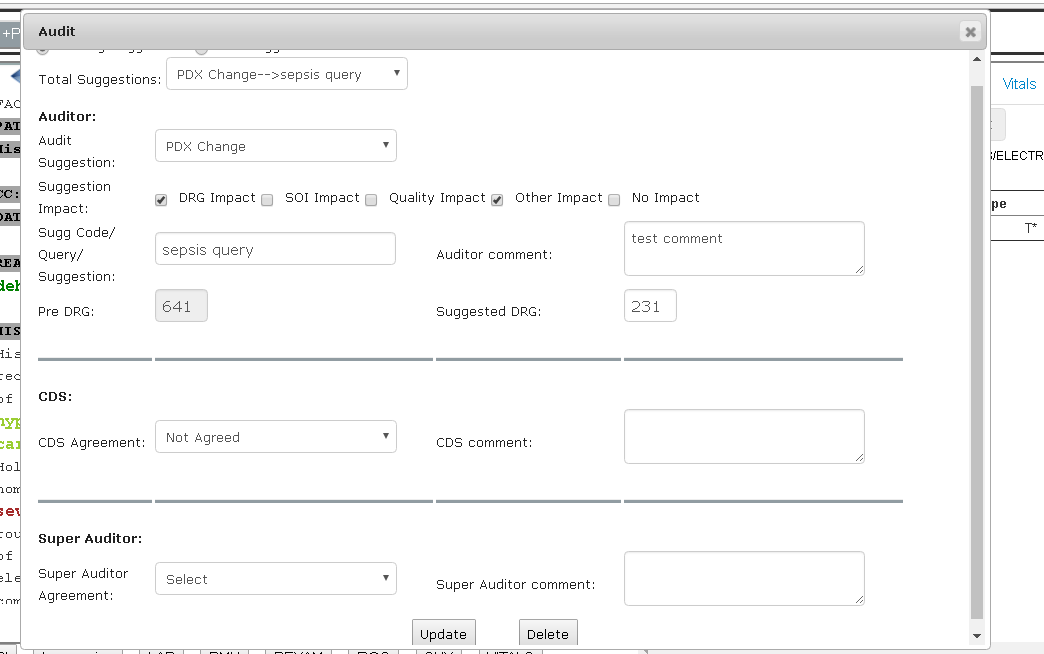Image resolution: width=1044 pixels, height=654 pixels.
Task: Uncheck the DRG Impact checkbox
Action: pyautogui.click(x=161, y=199)
